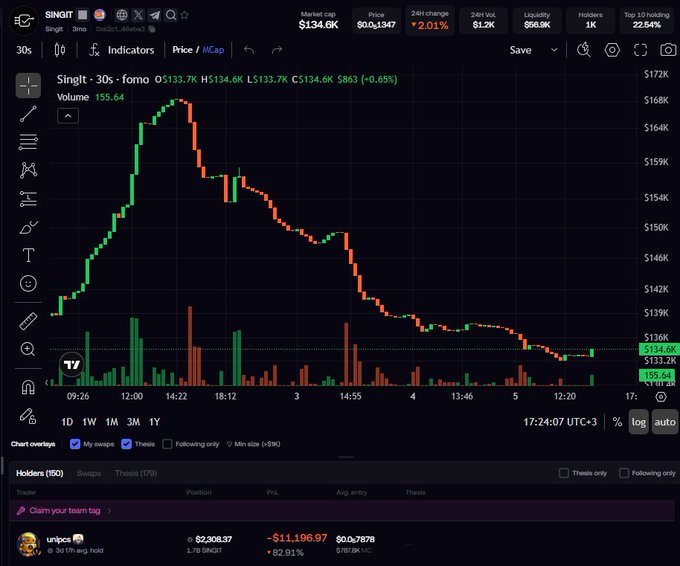
Task: Set range to 3M
Action: [x=134, y=422]
